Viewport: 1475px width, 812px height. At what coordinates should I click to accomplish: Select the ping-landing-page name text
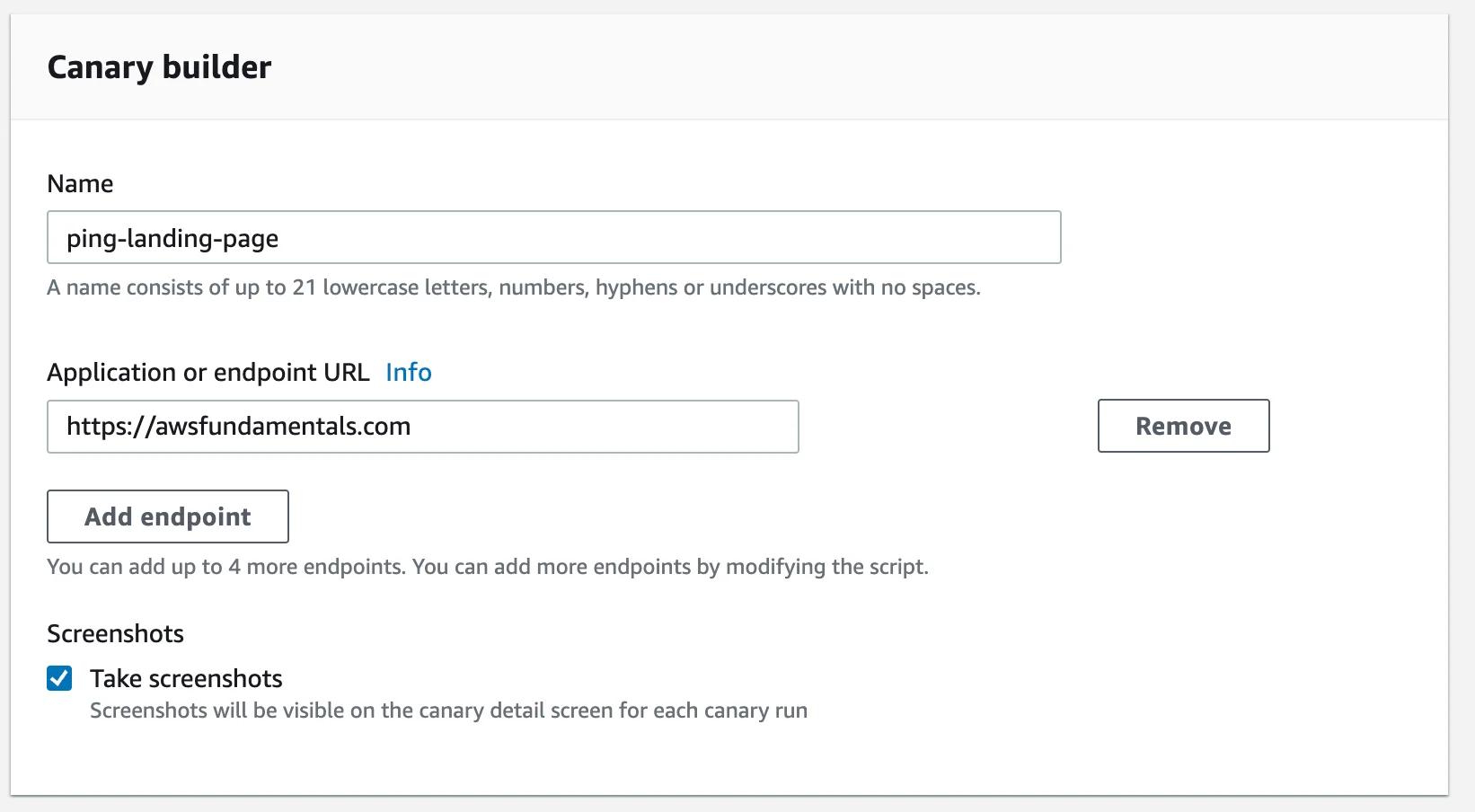coord(172,238)
